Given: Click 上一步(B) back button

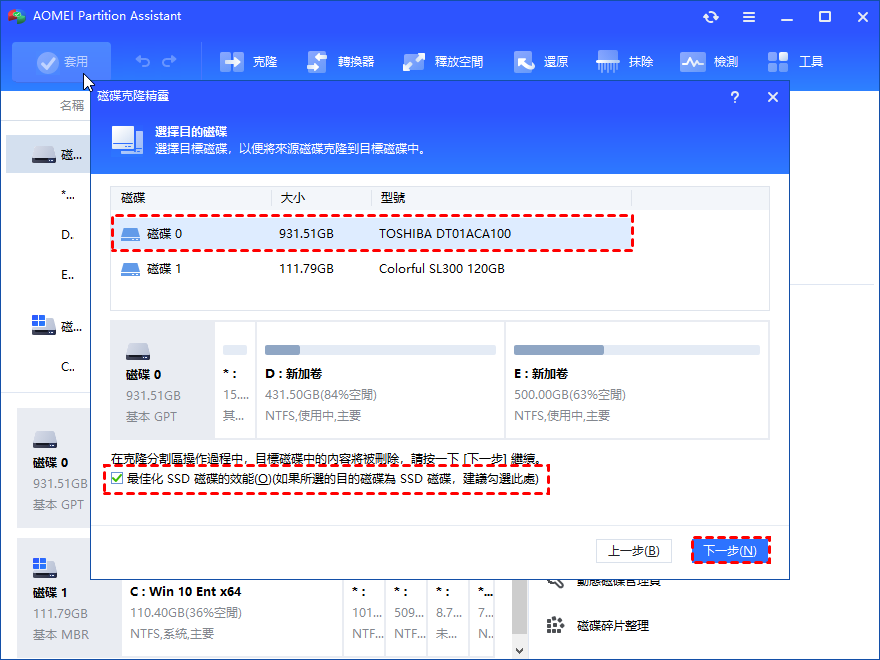Looking at the screenshot, I should click(x=634, y=551).
